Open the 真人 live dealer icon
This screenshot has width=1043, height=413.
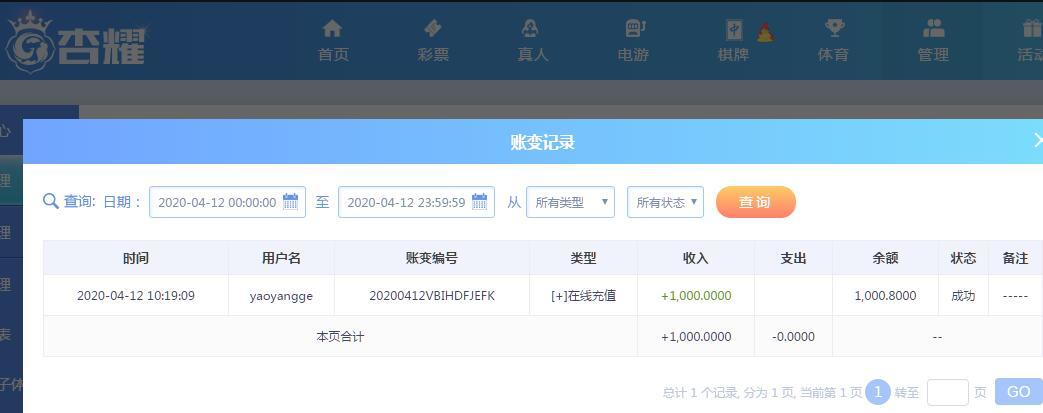tap(531, 29)
